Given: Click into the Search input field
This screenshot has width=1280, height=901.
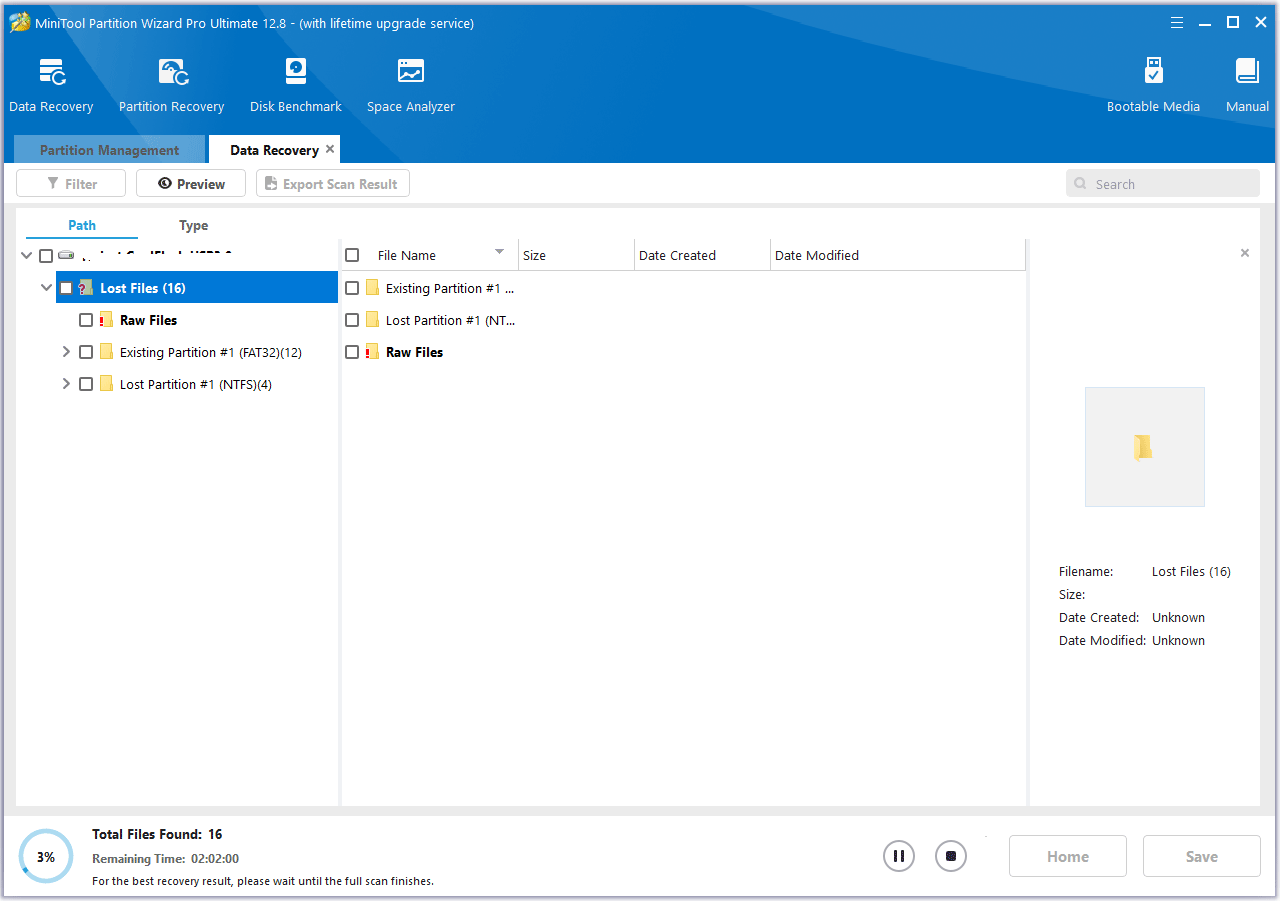Looking at the screenshot, I should click(x=1163, y=184).
